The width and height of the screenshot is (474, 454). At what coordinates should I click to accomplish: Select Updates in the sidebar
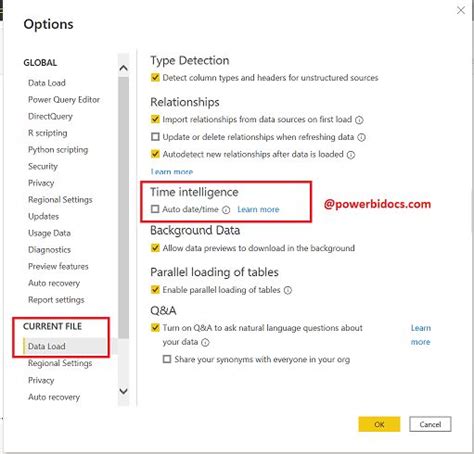click(x=43, y=216)
